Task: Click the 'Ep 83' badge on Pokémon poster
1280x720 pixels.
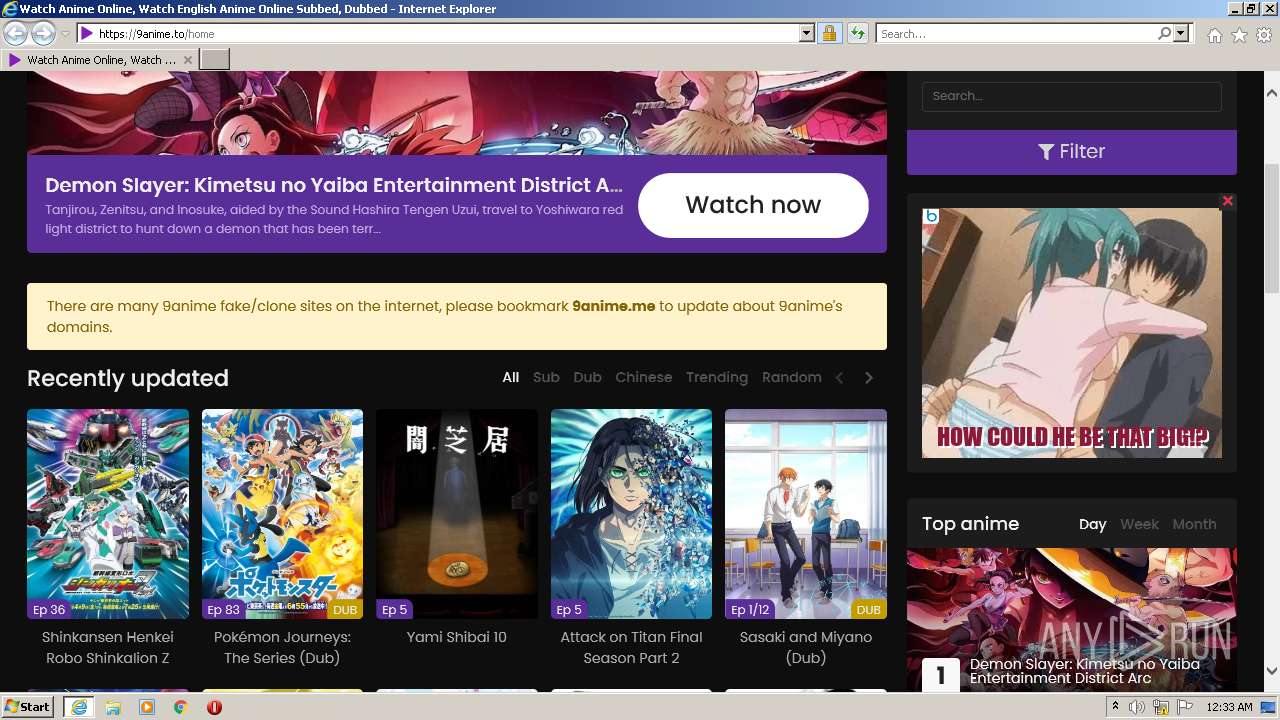Action: [x=224, y=609]
